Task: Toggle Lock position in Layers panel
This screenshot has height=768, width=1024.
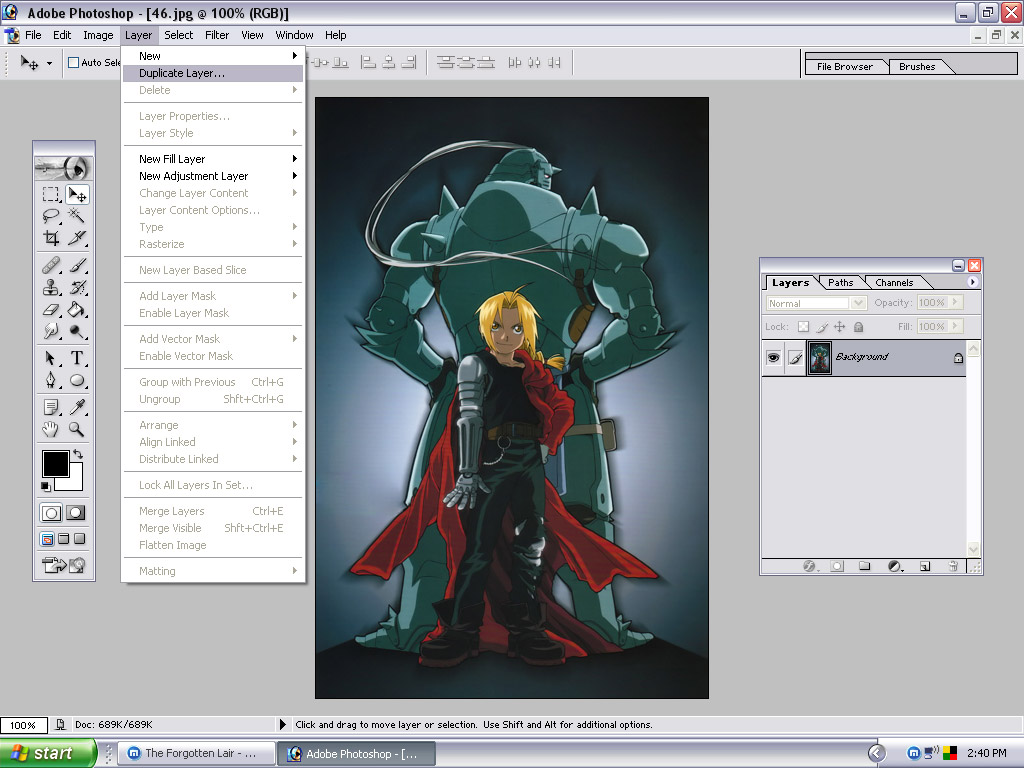Action: click(840, 327)
